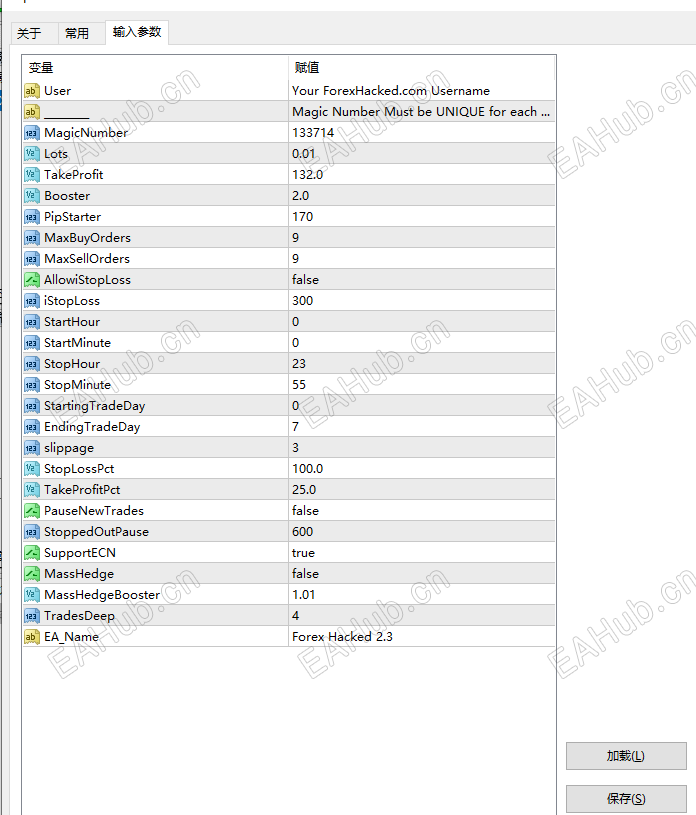Click the icon beside StartHour
Image resolution: width=696 pixels, height=815 pixels.
coord(32,322)
